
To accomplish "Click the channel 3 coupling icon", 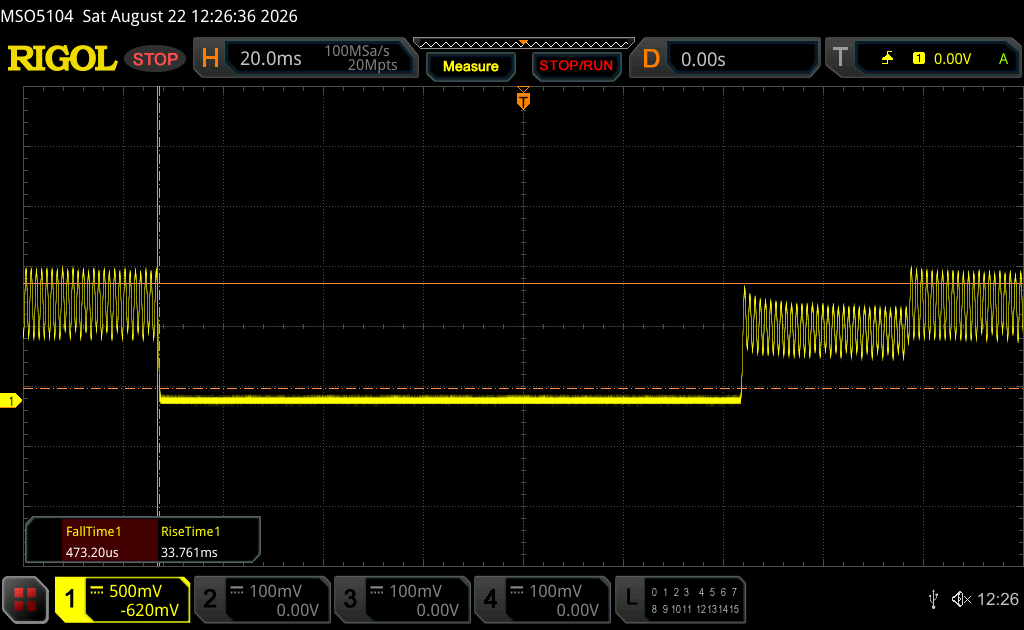I will (377, 591).
